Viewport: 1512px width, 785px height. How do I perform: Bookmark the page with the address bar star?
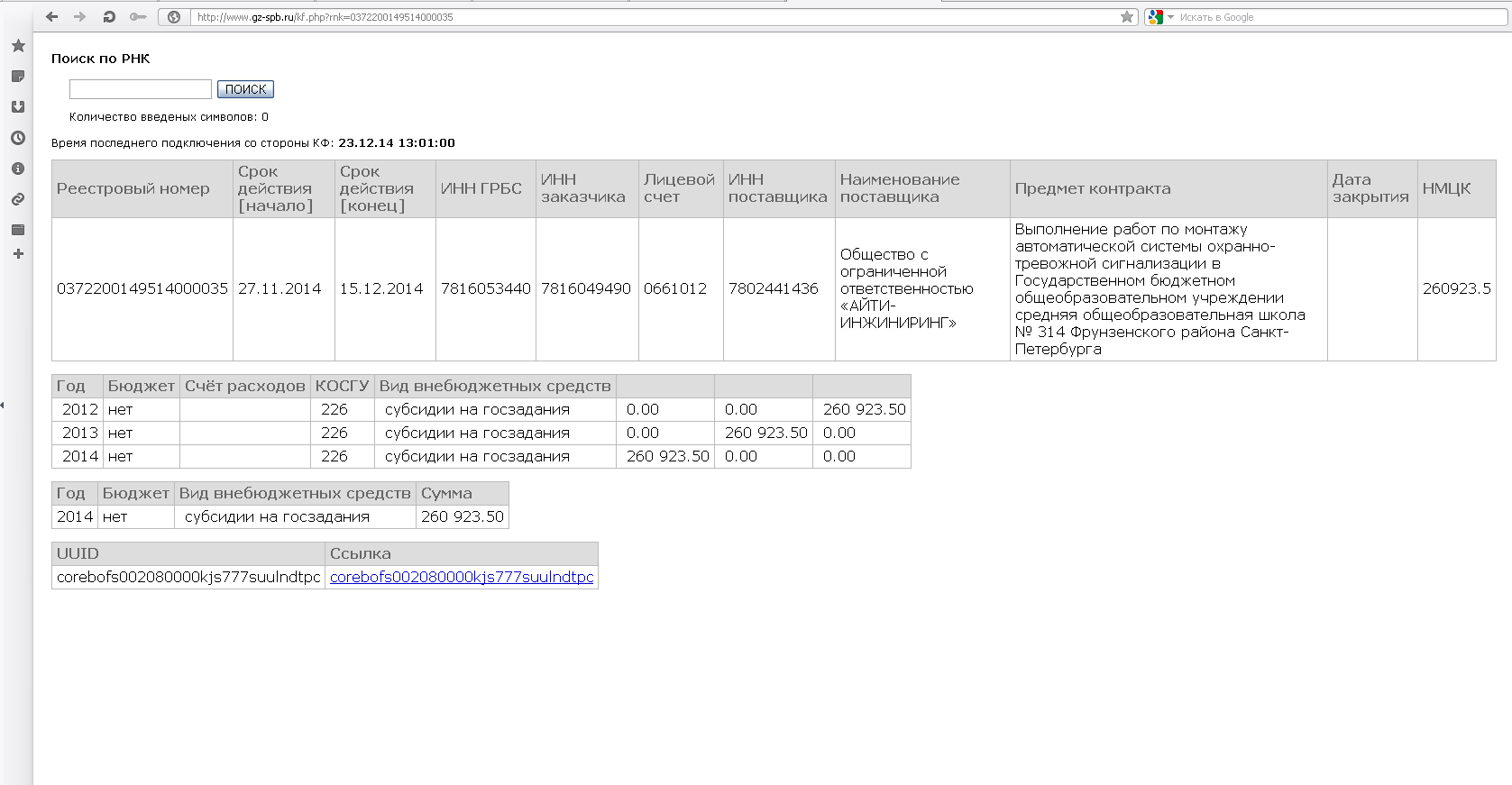pyautogui.click(x=1127, y=17)
